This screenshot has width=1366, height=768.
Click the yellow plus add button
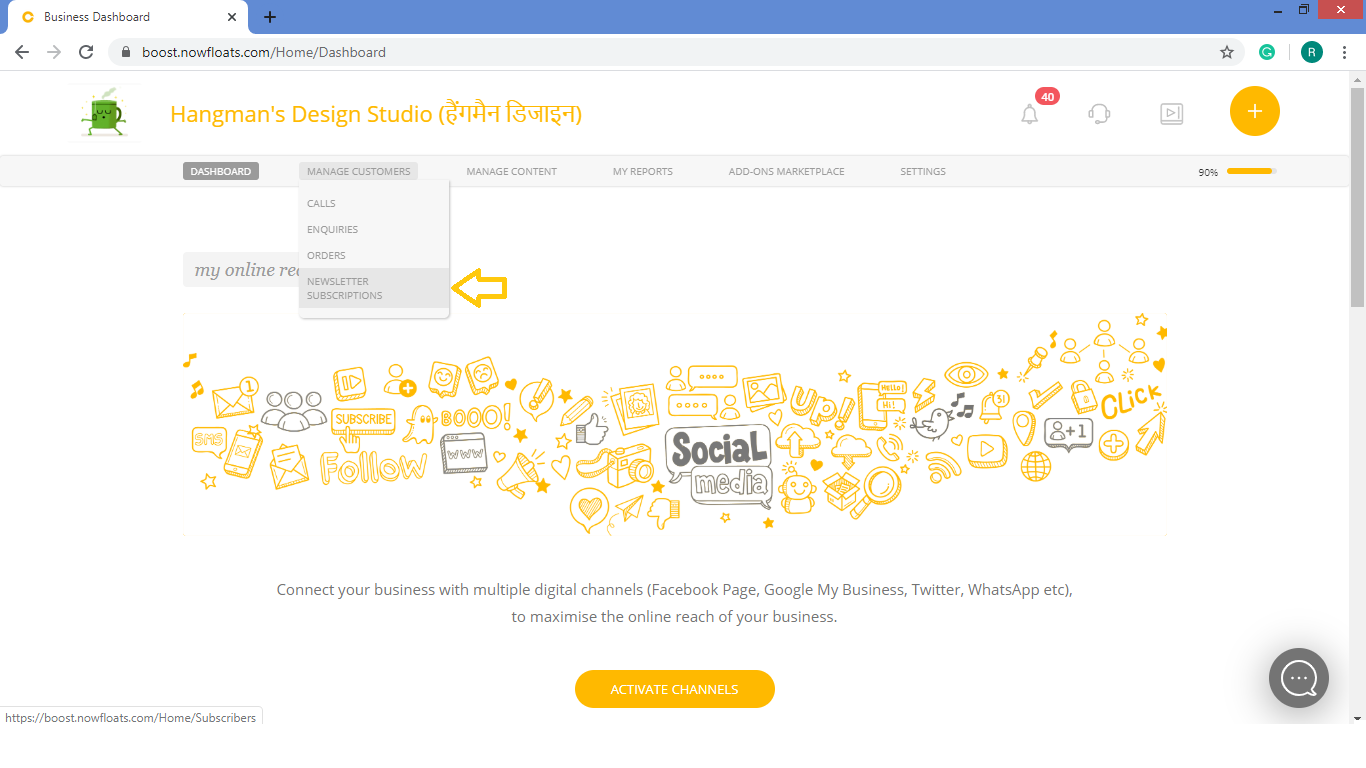coord(1255,111)
